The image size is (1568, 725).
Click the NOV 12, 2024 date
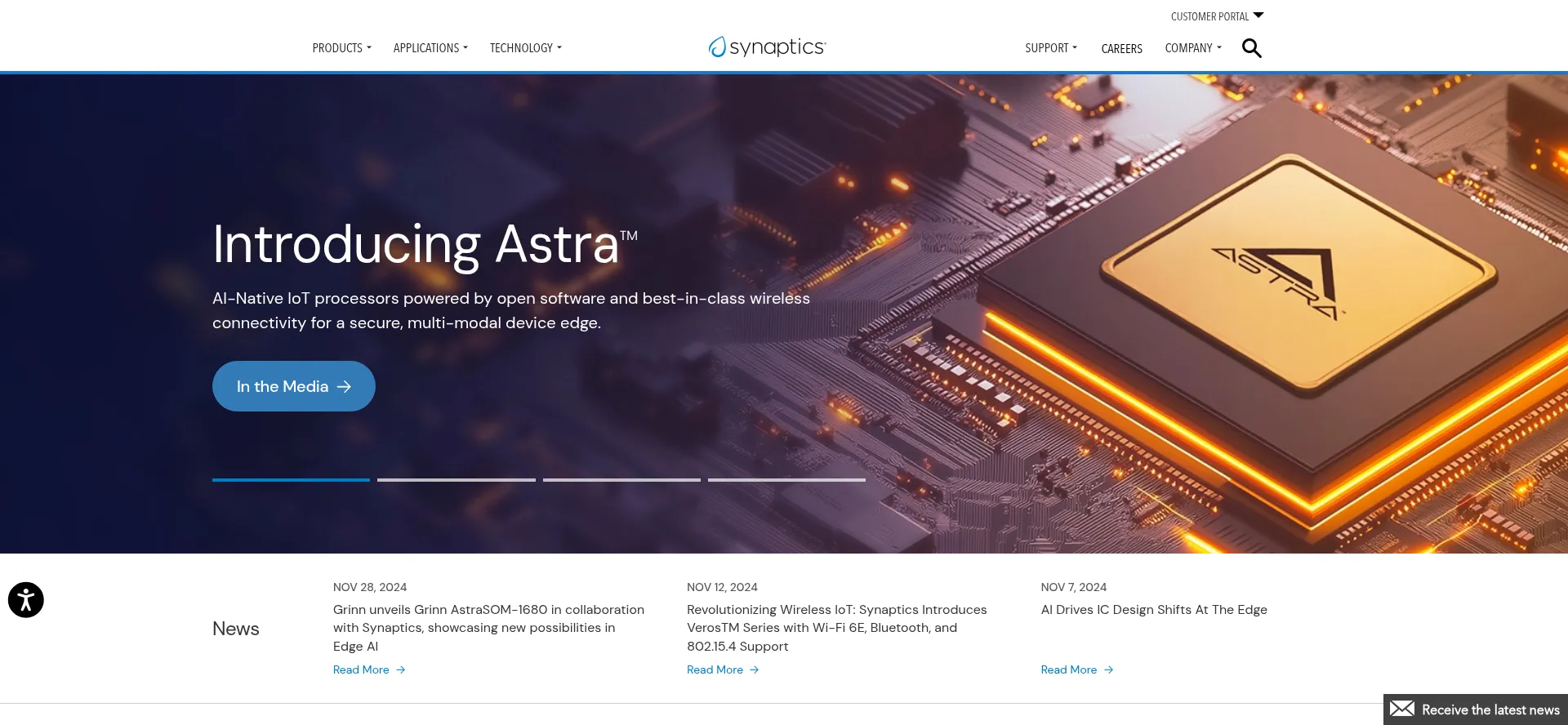722,587
